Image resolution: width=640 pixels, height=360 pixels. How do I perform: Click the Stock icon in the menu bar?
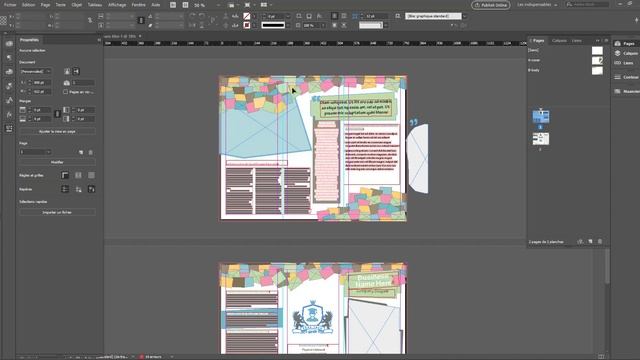click(x=185, y=5)
